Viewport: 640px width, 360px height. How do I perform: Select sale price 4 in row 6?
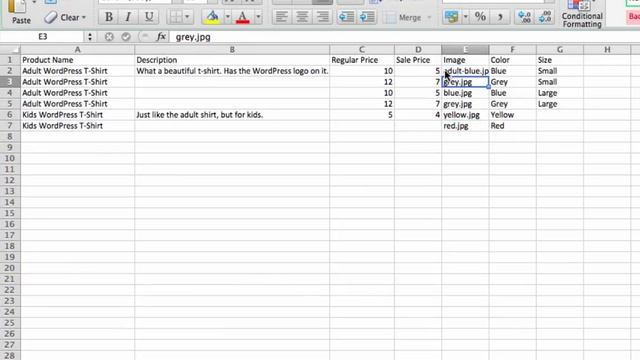[418, 115]
